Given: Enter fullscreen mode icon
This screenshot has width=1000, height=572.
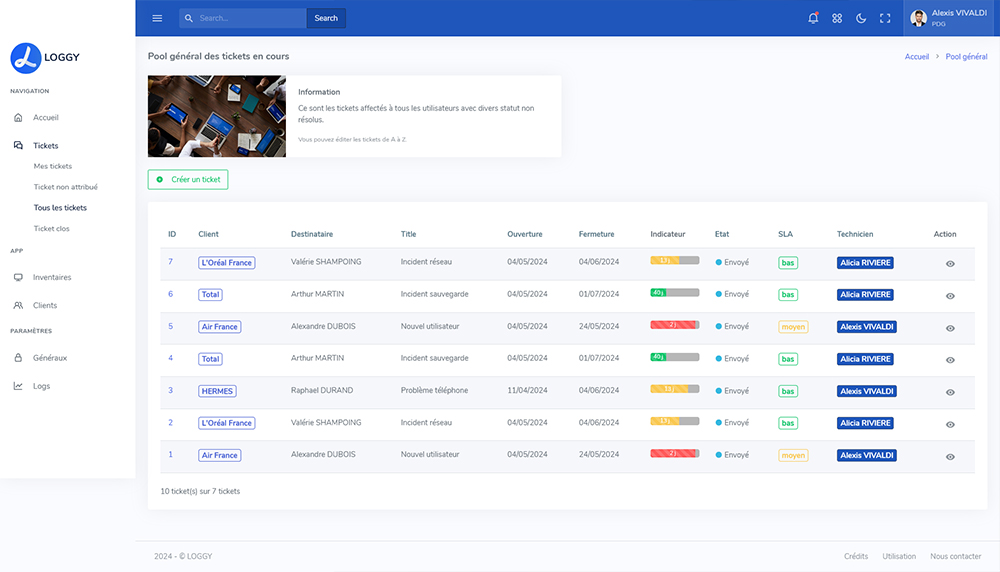Looking at the screenshot, I should pyautogui.click(x=885, y=18).
